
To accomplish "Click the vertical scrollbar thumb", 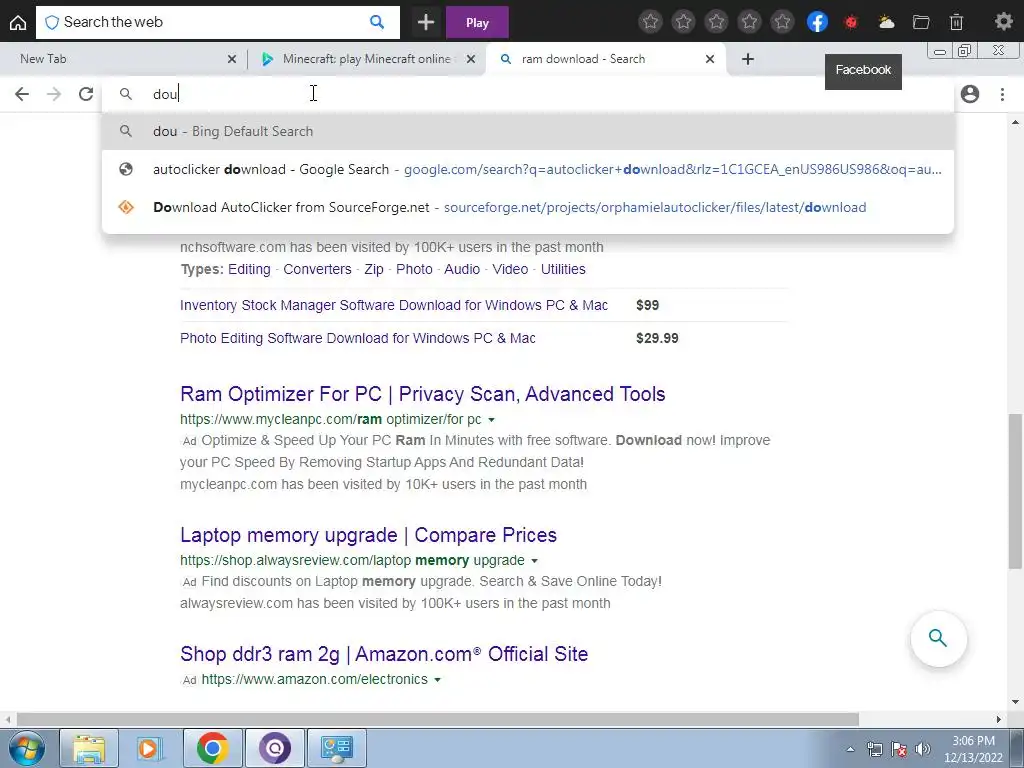I will coord(1015,490).
